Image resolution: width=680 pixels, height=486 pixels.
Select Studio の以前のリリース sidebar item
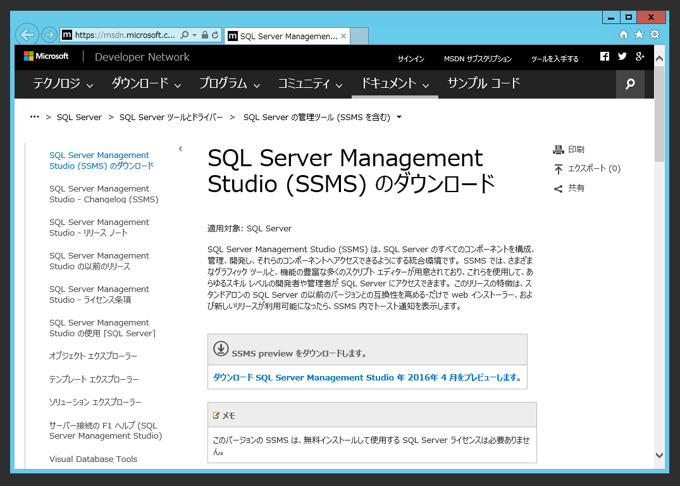click(x=99, y=261)
